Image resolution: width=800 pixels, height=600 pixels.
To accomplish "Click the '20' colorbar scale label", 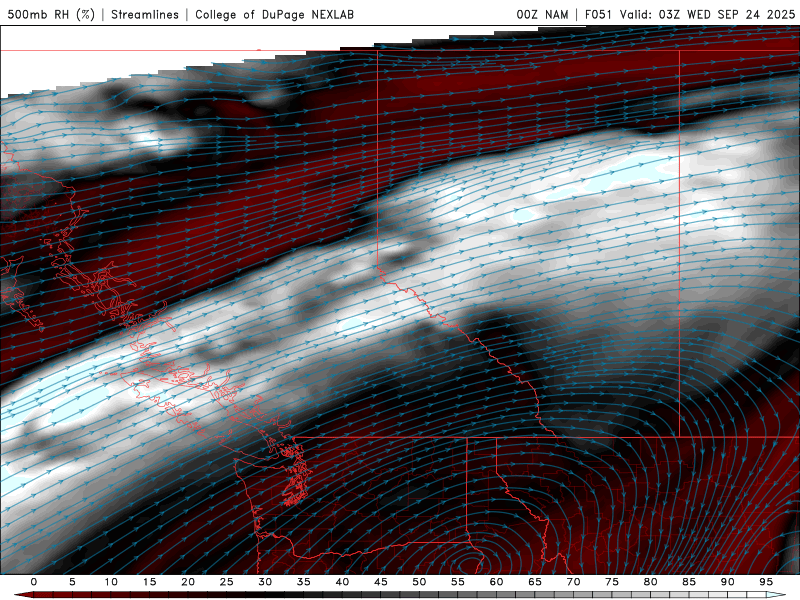I will (x=188, y=582).
